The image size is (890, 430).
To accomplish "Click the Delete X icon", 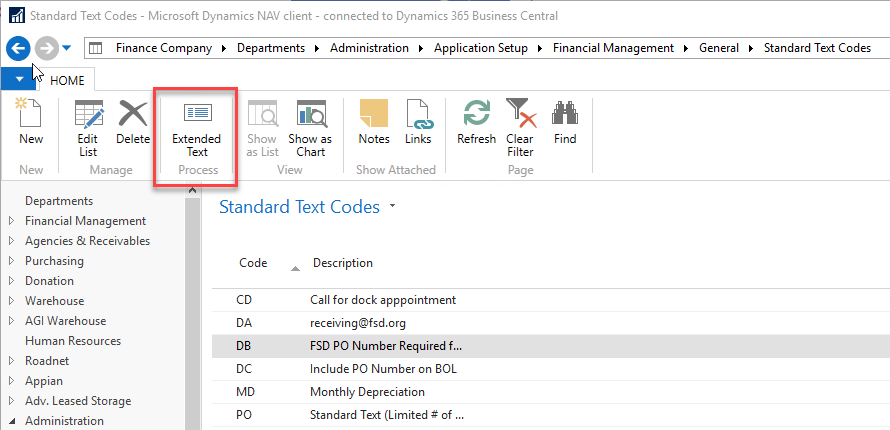I will pos(133,112).
